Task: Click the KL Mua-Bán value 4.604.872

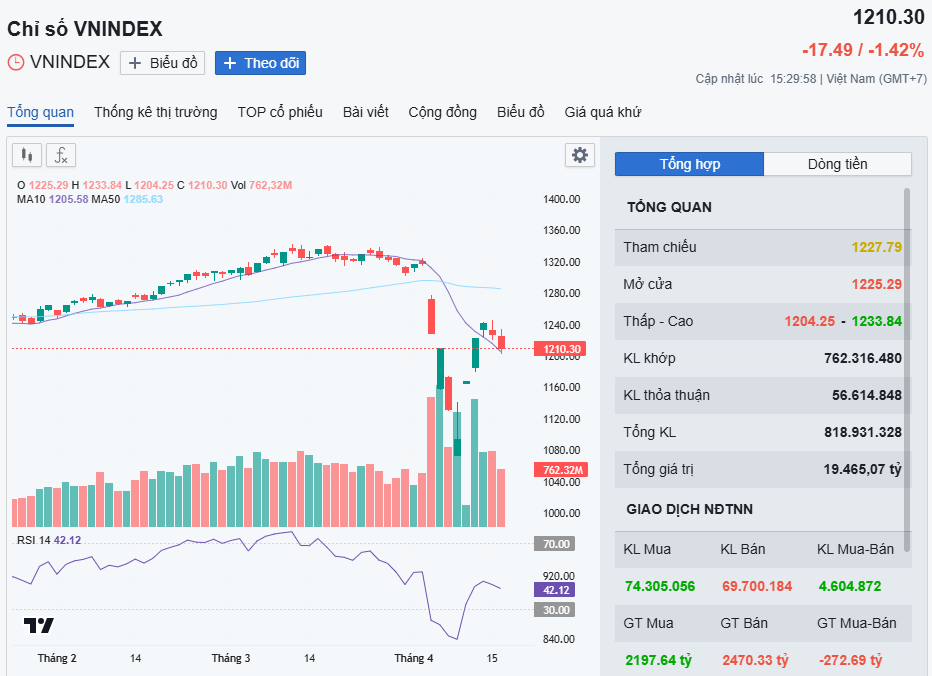Action: coord(850,586)
